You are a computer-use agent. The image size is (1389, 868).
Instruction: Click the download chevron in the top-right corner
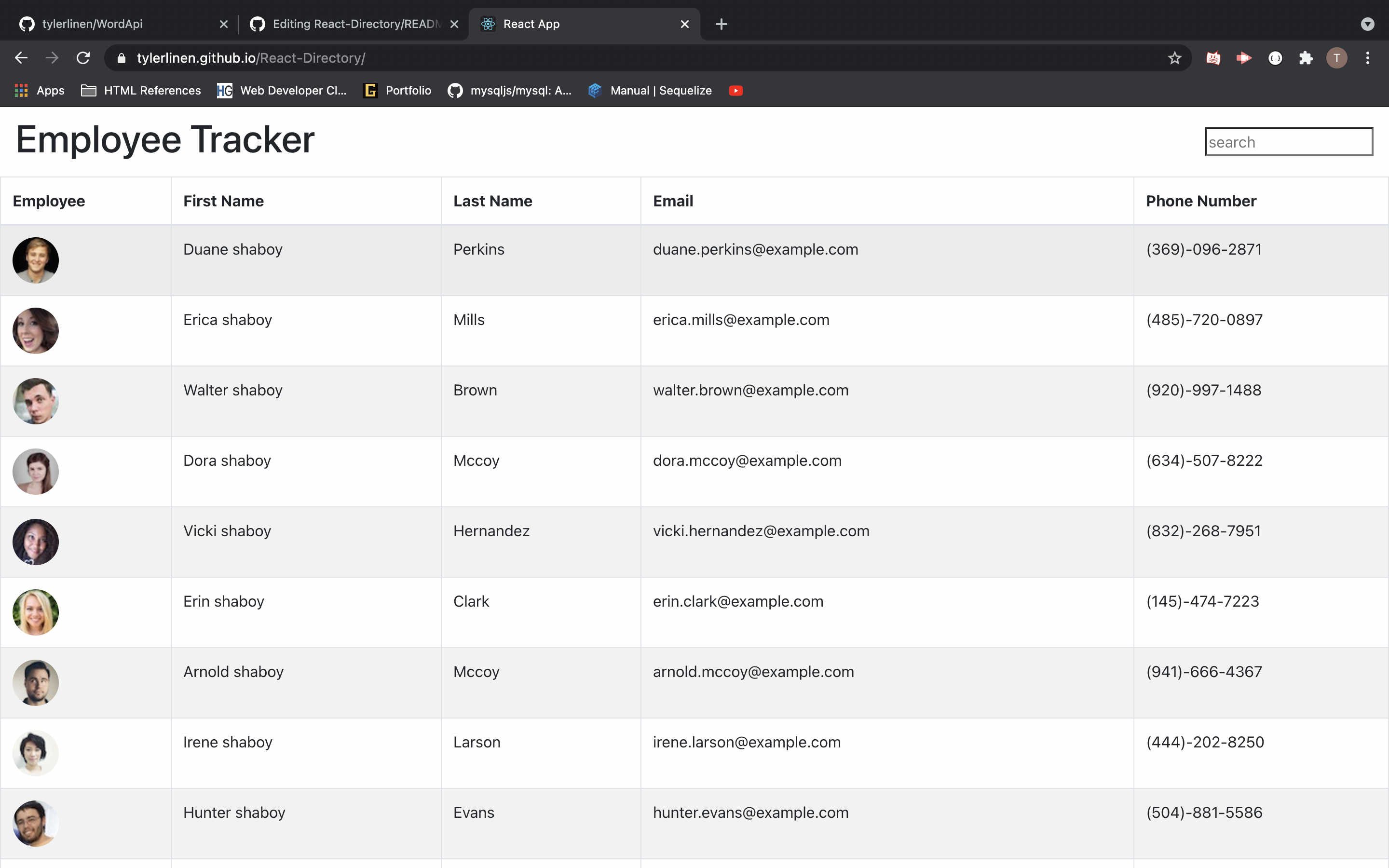[x=1367, y=24]
